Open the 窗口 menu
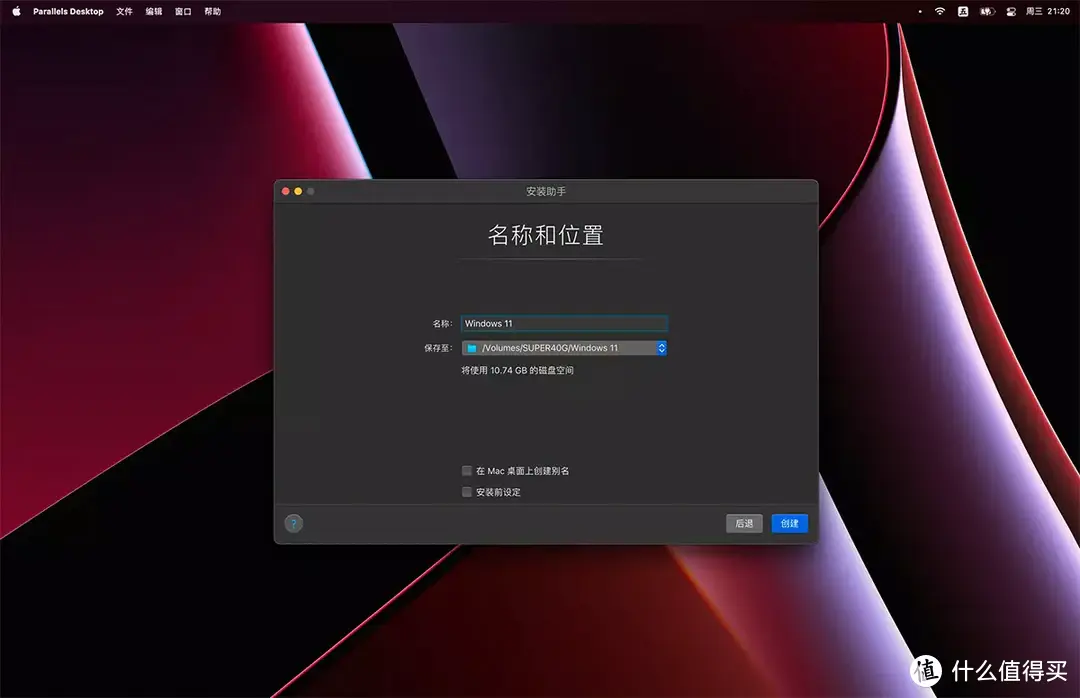The width and height of the screenshot is (1080, 698). tap(183, 11)
